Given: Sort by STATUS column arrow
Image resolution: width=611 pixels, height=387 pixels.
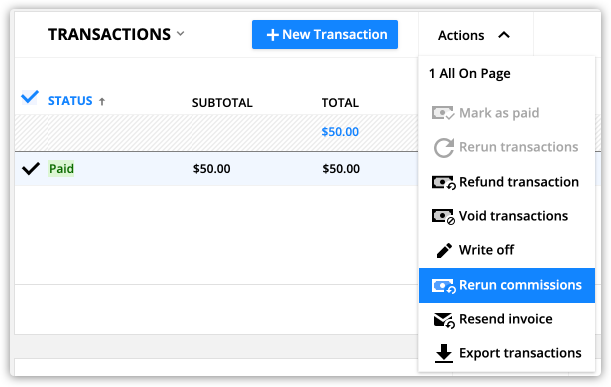Looking at the screenshot, I should click(102, 102).
